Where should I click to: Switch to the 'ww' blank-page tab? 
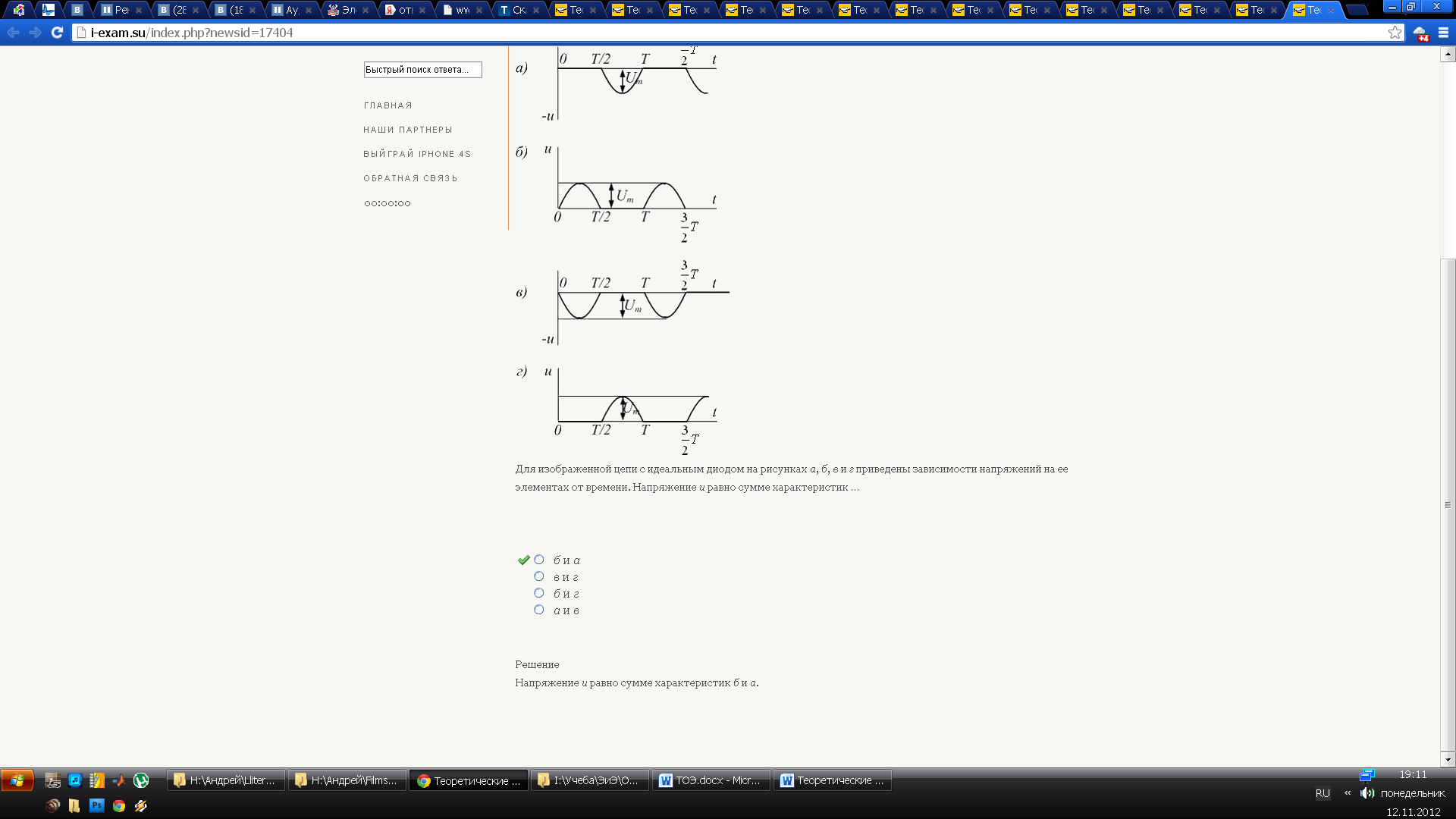pos(461,10)
